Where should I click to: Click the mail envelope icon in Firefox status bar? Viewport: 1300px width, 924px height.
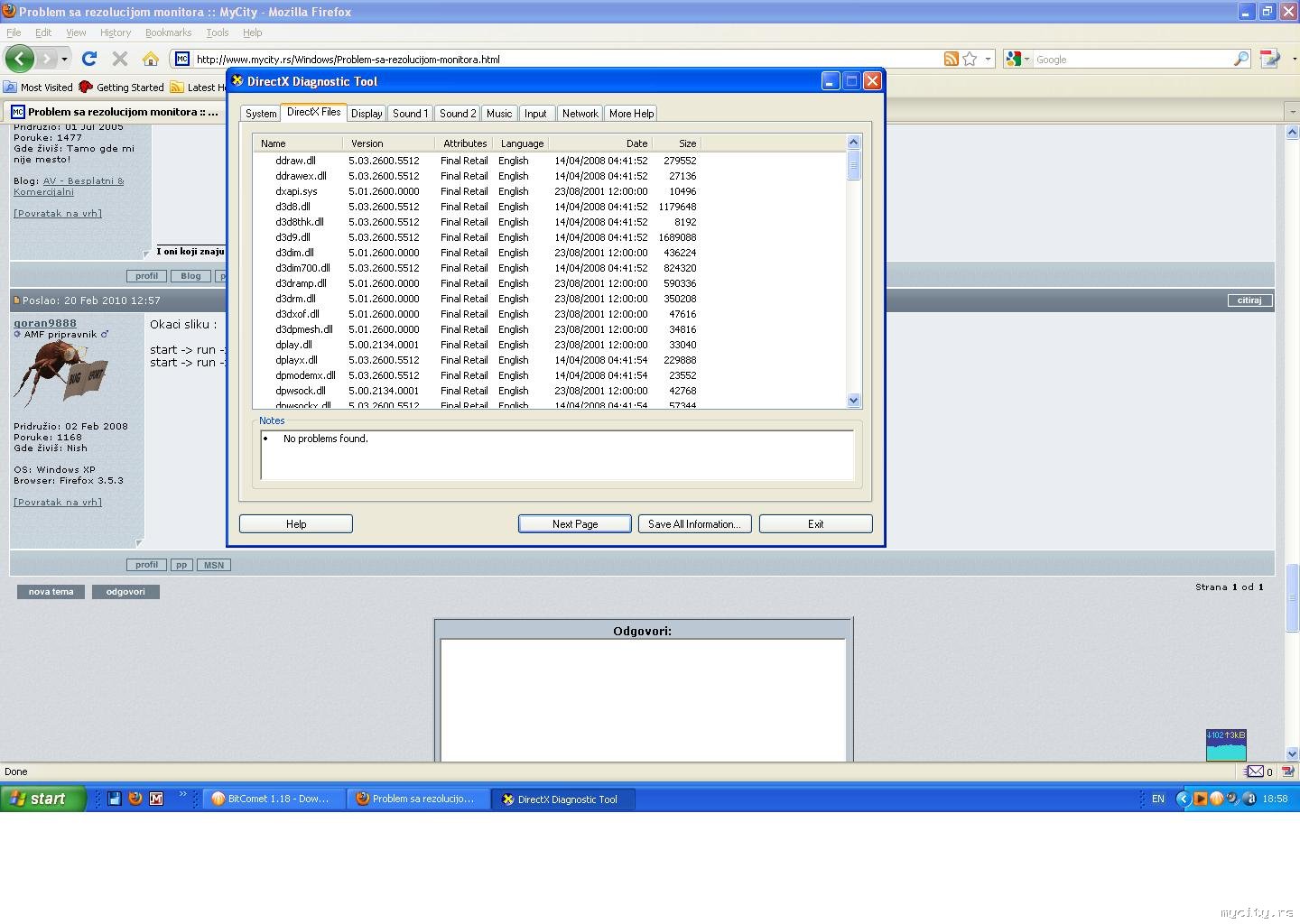pos(1255,772)
